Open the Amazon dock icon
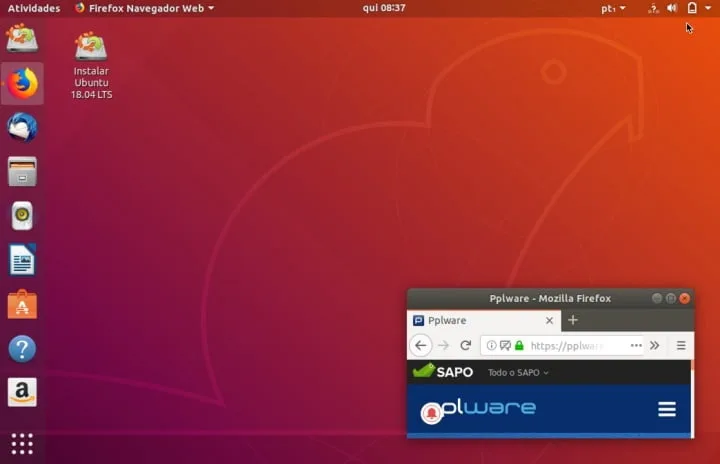This screenshot has height=464, width=720. point(22,392)
